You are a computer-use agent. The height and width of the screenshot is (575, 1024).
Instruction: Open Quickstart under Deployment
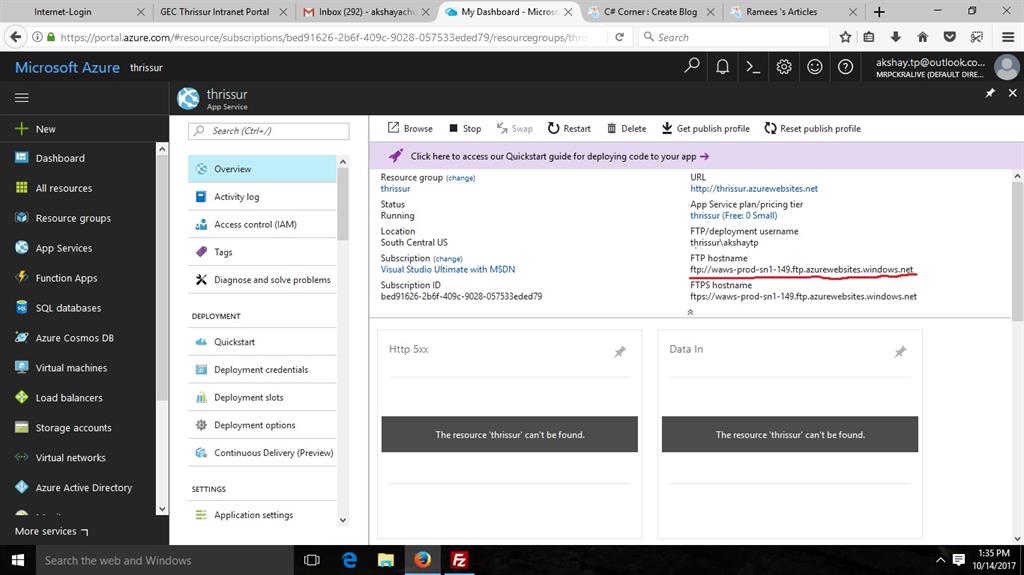point(262,342)
